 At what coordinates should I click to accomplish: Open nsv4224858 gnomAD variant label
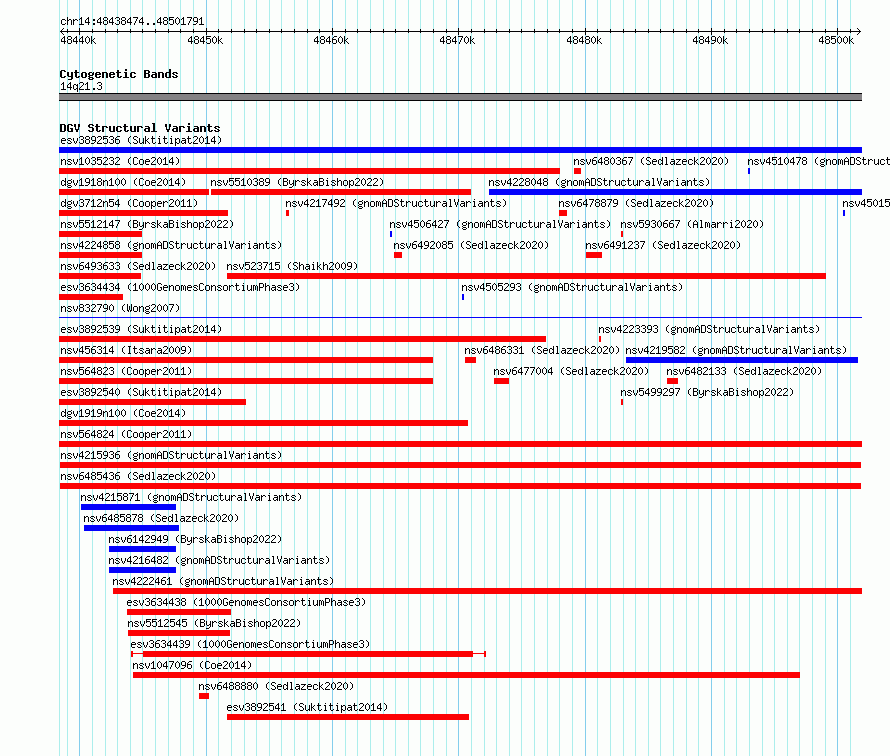(x=170, y=245)
